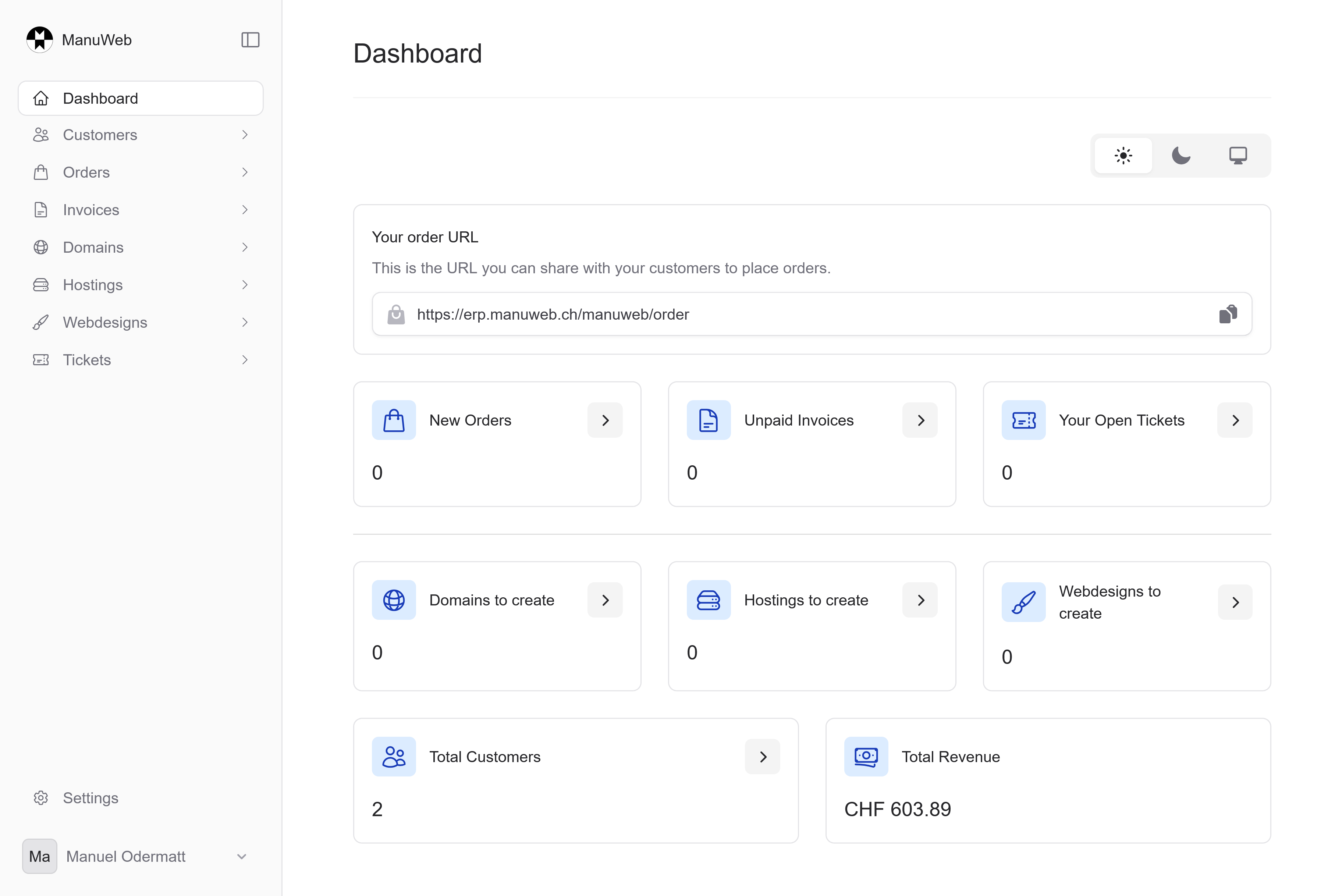
Task: Switch to light theme mode
Action: 1123,156
